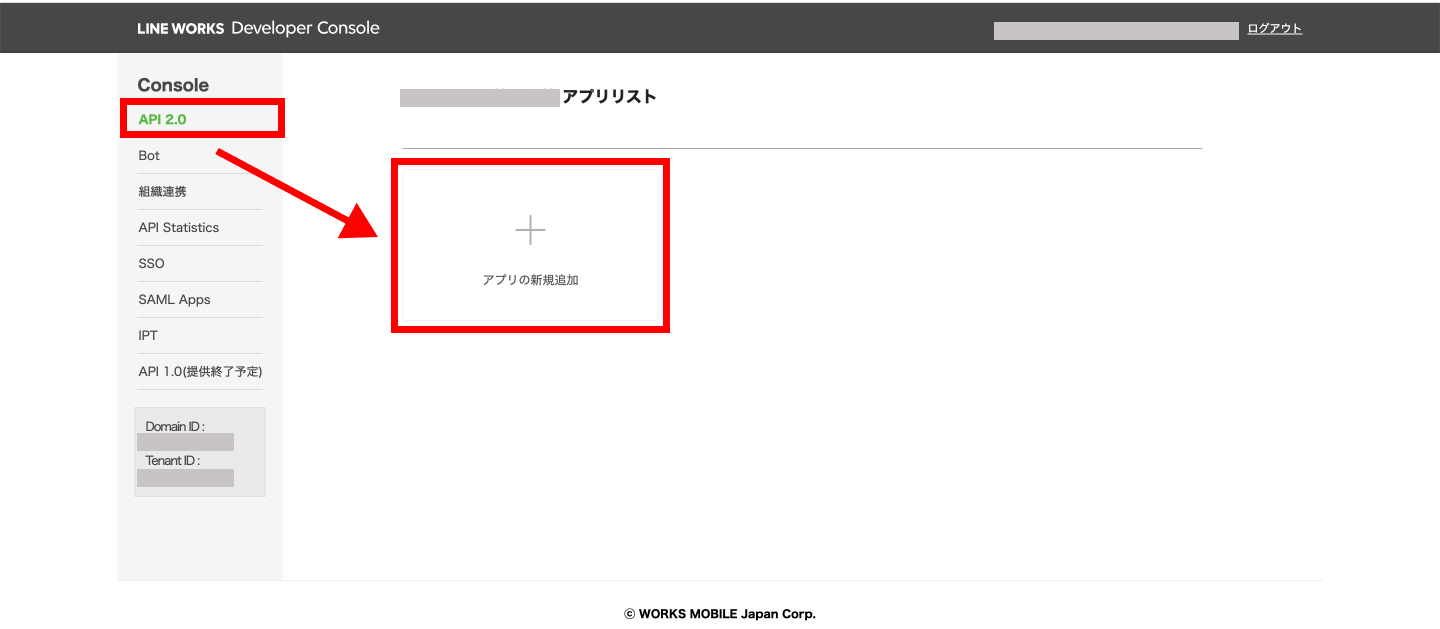Screen dimensions: 1440x629
Task: Go to the Bot section in sidebar
Action: [x=149, y=156]
